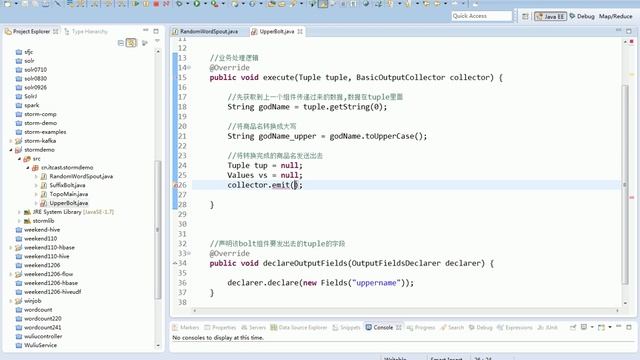The width and height of the screenshot is (640, 360).
Task: Fold the execute method at line 14
Action: pos(189,67)
